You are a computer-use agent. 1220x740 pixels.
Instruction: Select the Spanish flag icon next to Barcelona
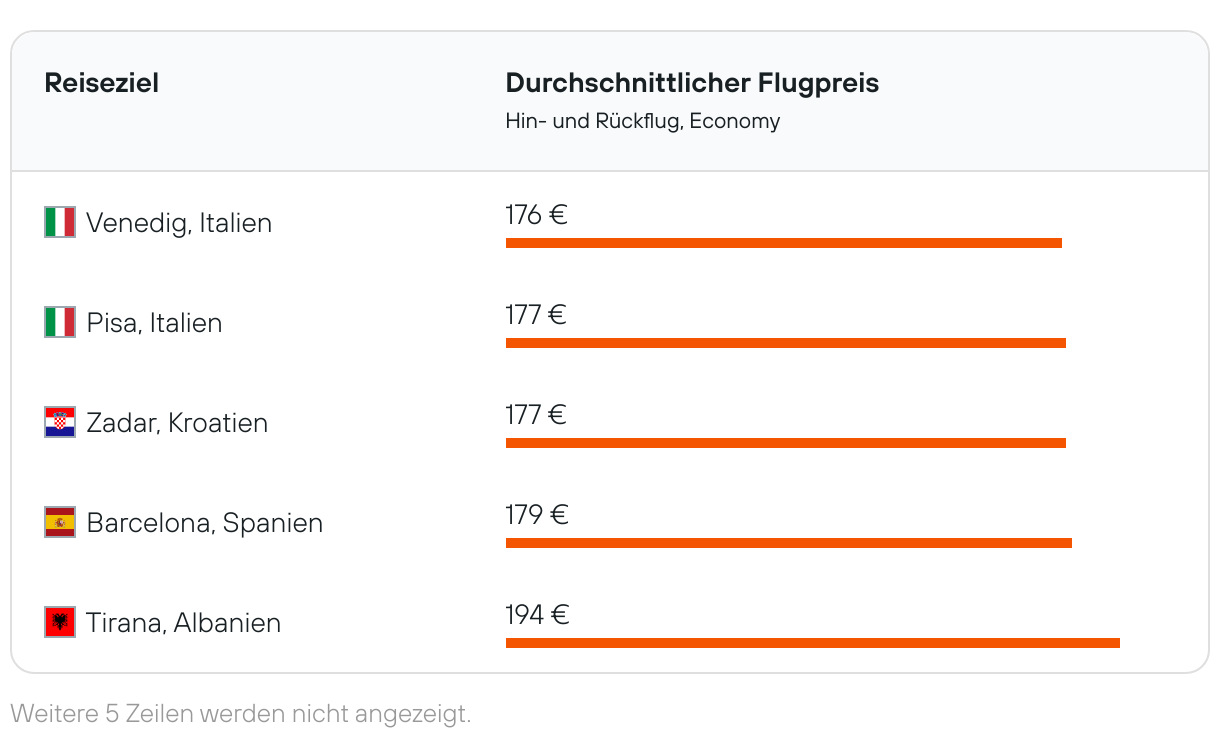(x=60, y=522)
